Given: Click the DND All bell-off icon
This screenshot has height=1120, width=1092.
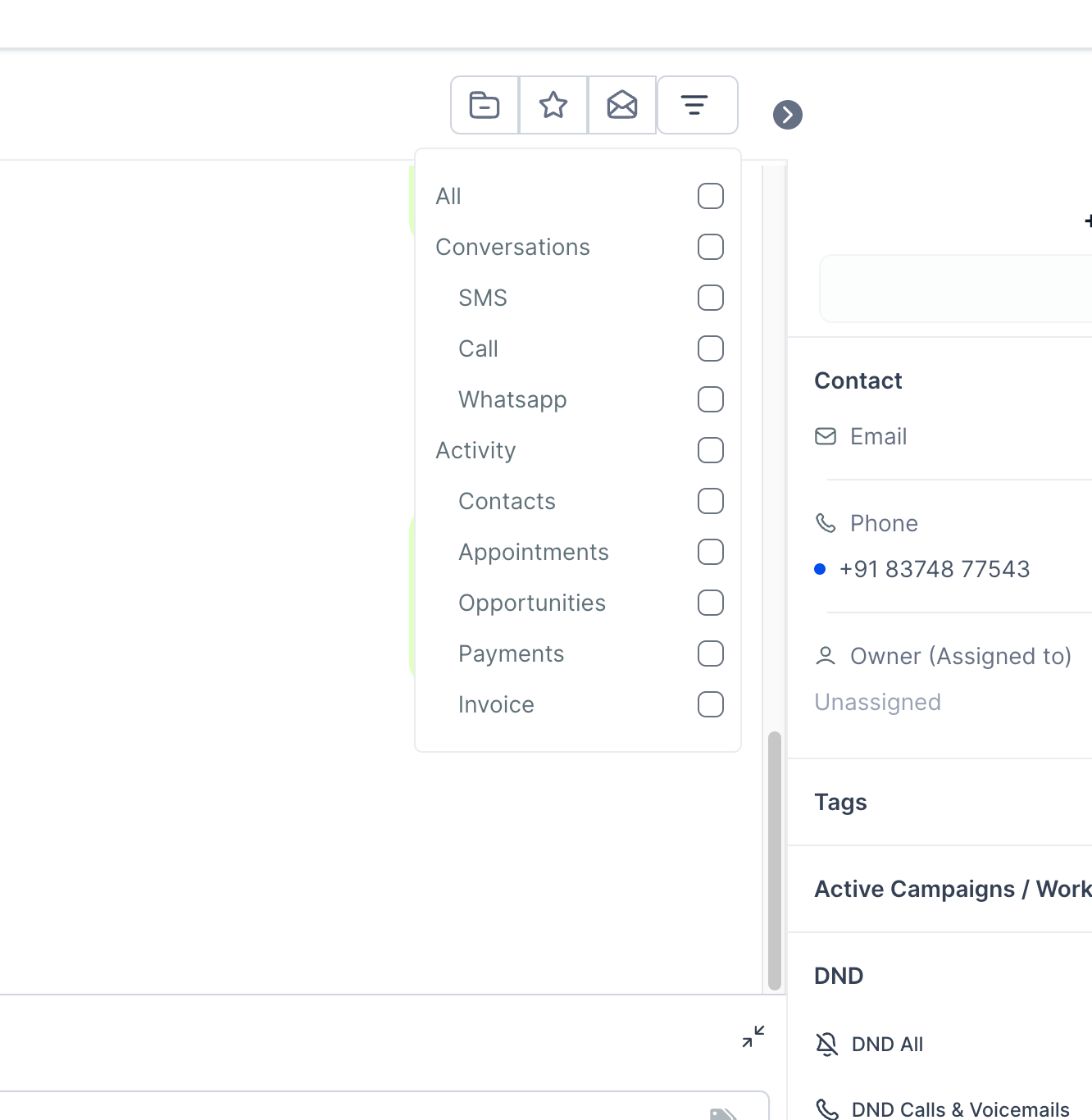Looking at the screenshot, I should tap(827, 1044).
